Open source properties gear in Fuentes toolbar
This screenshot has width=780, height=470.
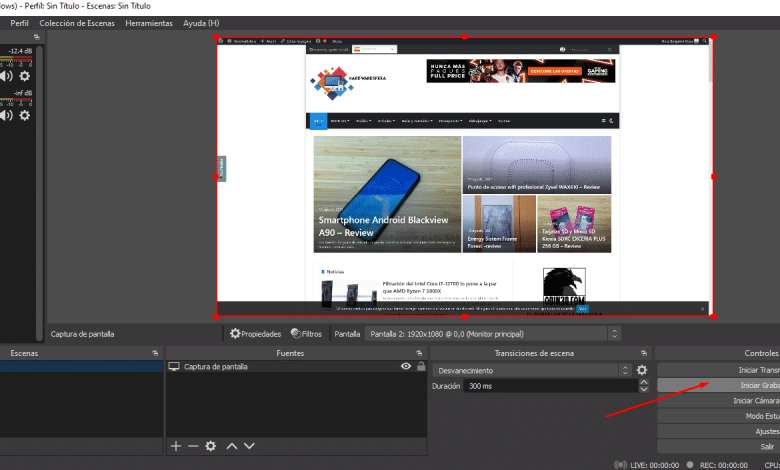tap(211, 446)
